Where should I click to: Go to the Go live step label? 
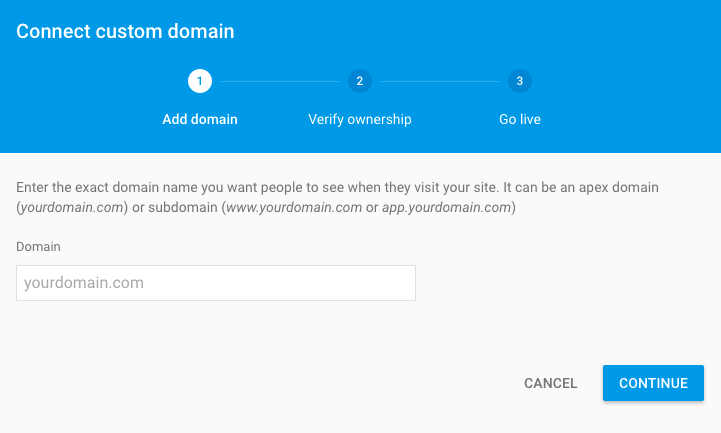520,120
